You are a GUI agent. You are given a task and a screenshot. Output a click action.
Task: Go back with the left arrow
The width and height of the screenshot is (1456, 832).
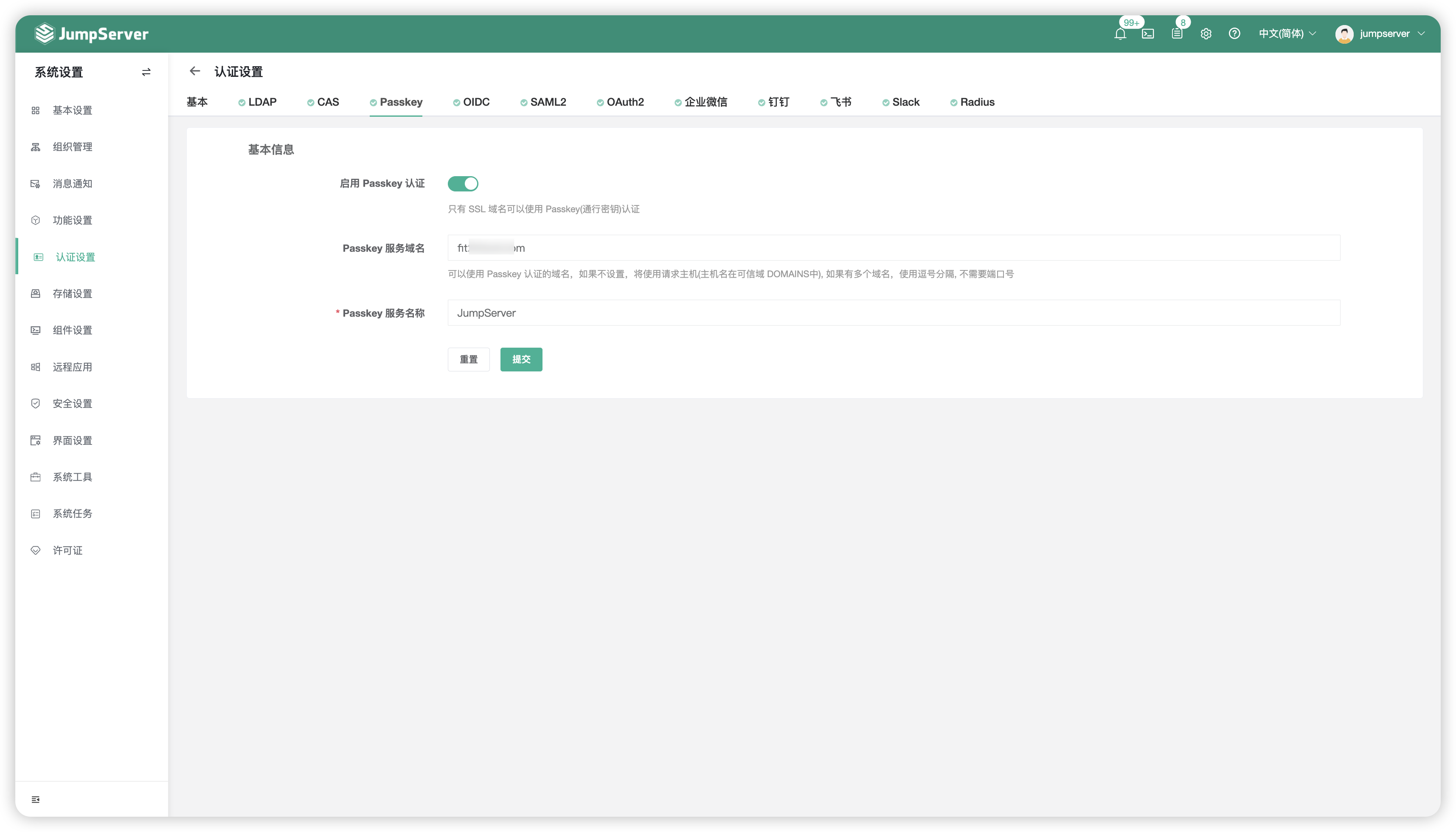point(195,71)
